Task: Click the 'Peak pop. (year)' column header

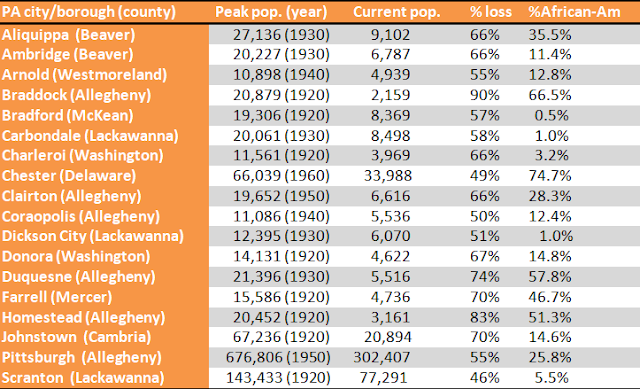Action: point(271,12)
